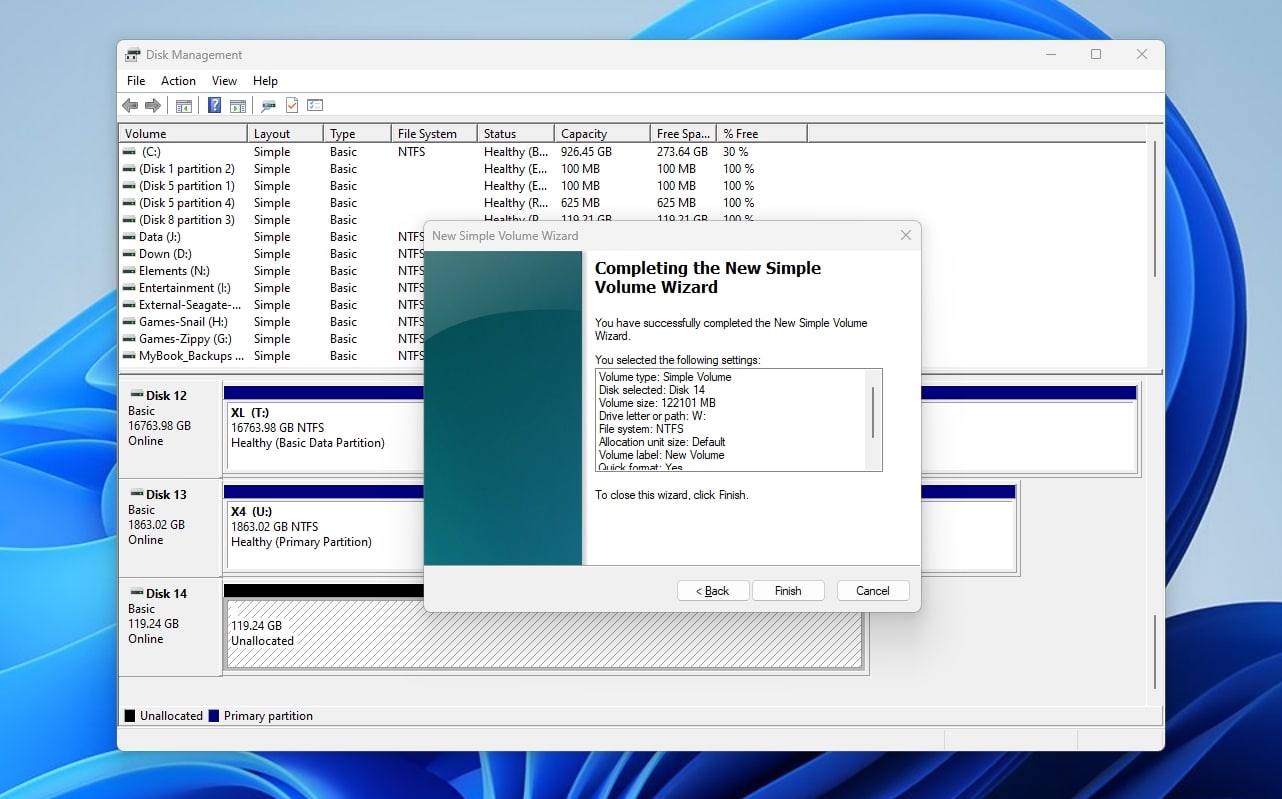Click the black Unallocated legend swatch
This screenshot has width=1282, height=799.
click(x=130, y=716)
